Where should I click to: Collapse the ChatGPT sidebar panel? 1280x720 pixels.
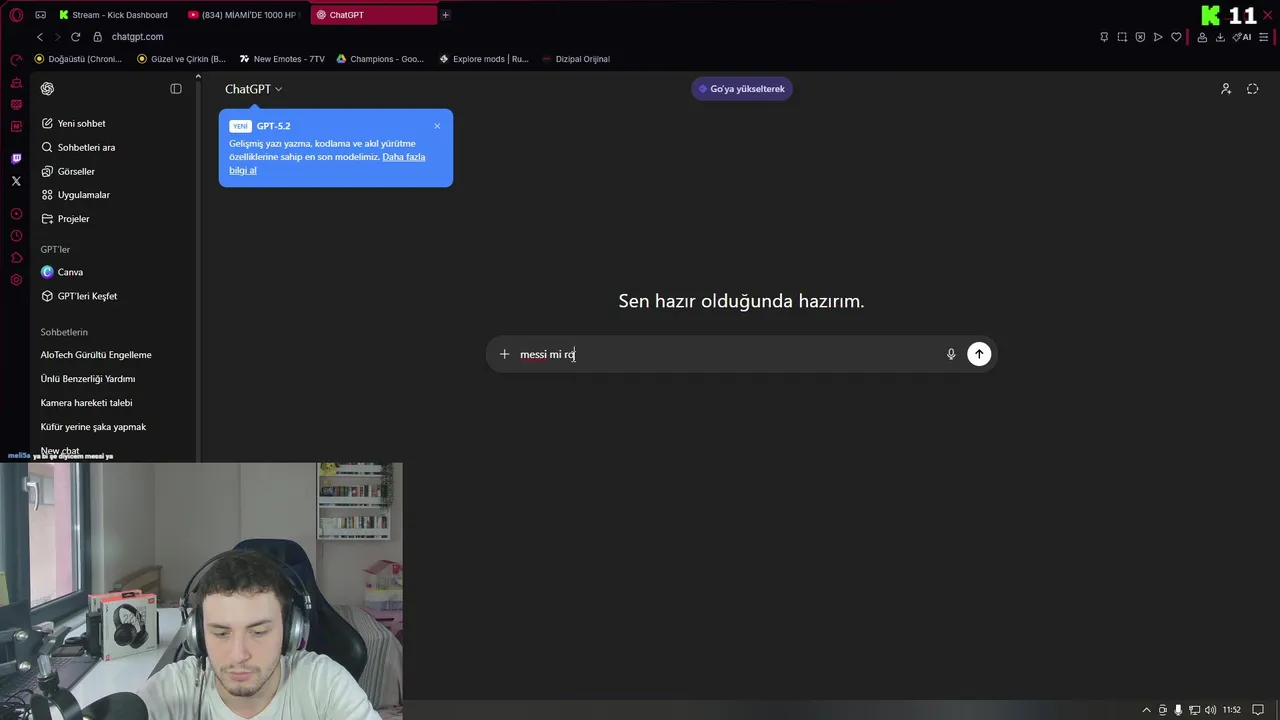pos(176,89)
